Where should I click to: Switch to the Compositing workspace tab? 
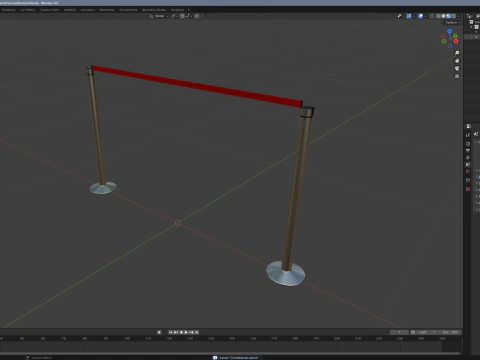[128, 10]
